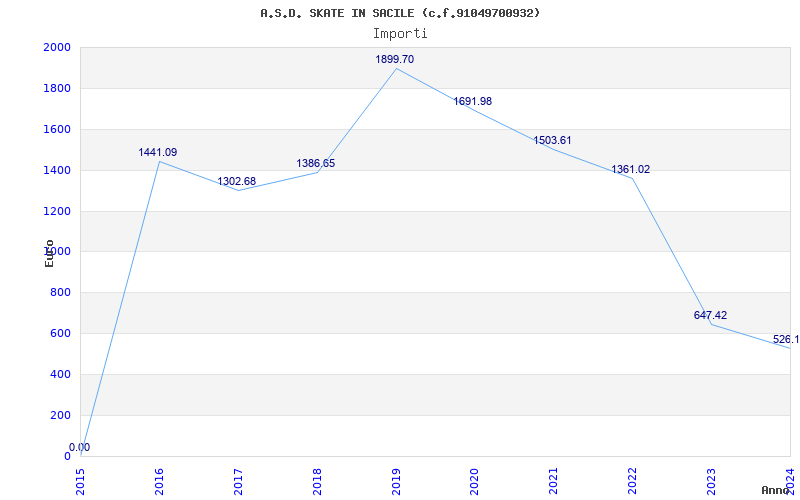Click y-axis tick 1200

coord(57,211)
